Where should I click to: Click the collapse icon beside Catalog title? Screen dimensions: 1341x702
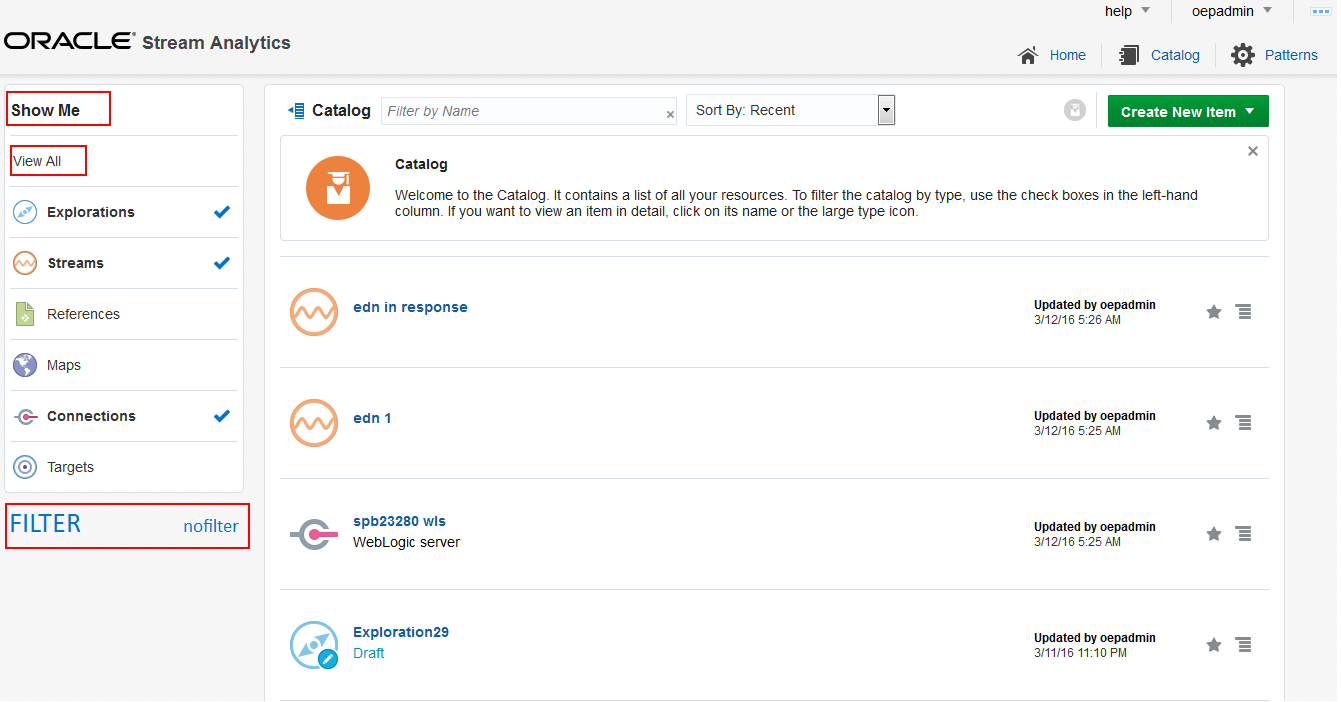click(x=296, y=110)
